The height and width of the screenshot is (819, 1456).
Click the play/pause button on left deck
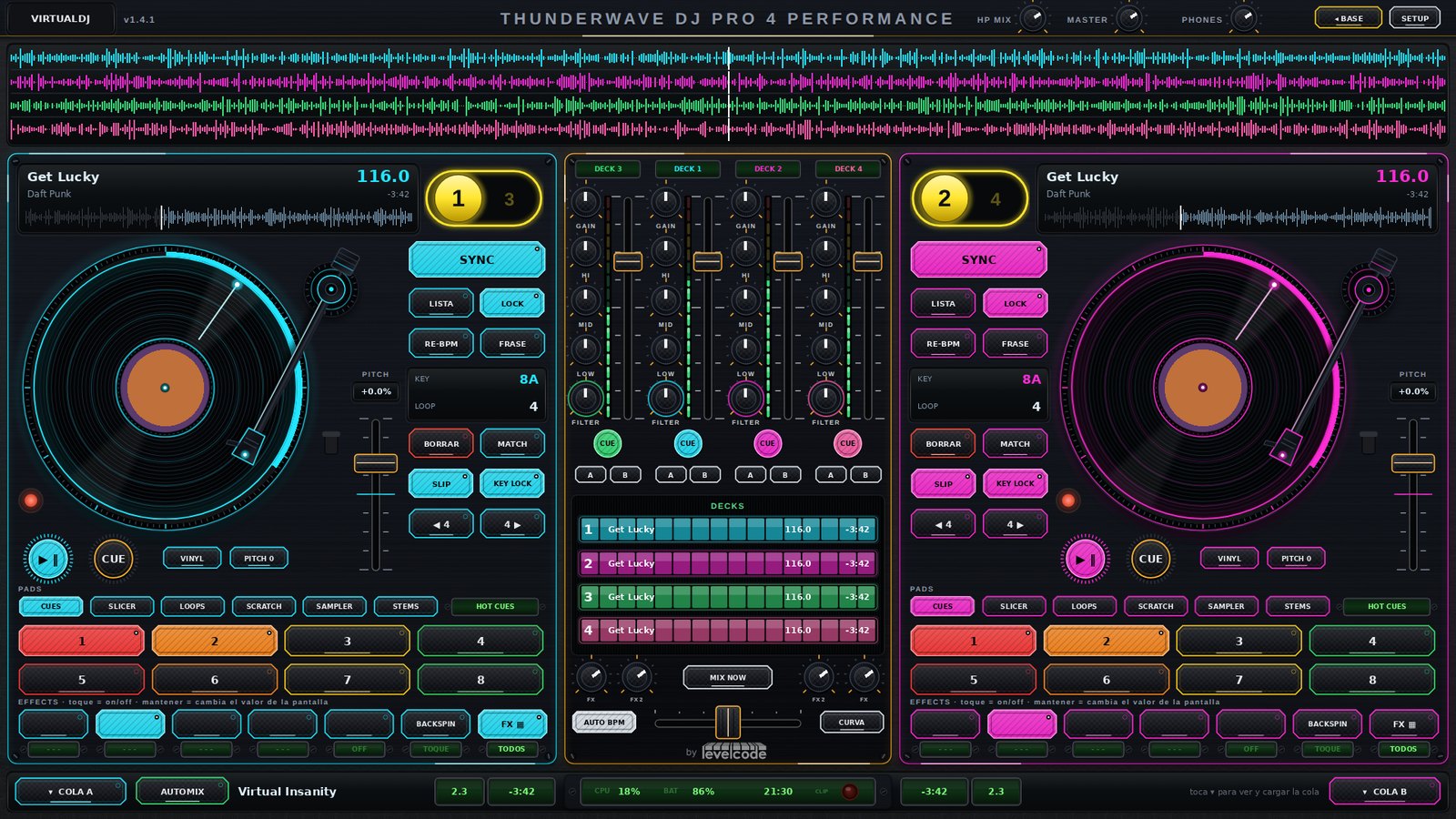pyautogui.click(x=49, y=559)
